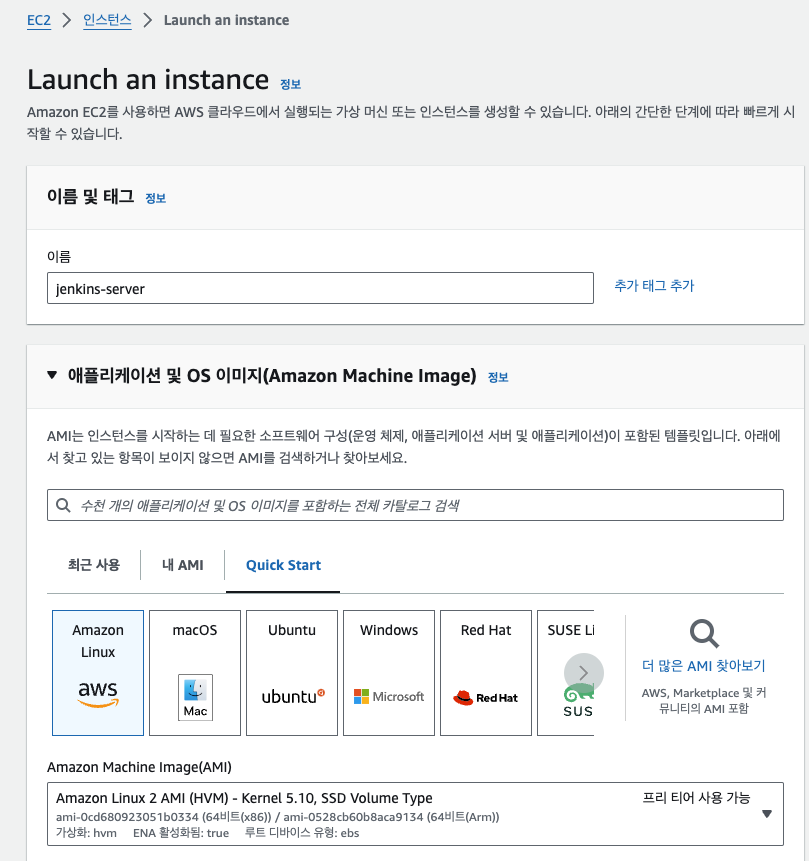Screen dimensions: 809x861
Task: Click the Amazon Machine Image(AMI) label
Action: (x=139, y=767)
